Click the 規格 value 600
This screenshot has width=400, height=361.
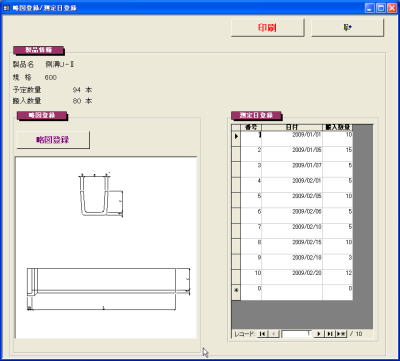tap(51, 77)
